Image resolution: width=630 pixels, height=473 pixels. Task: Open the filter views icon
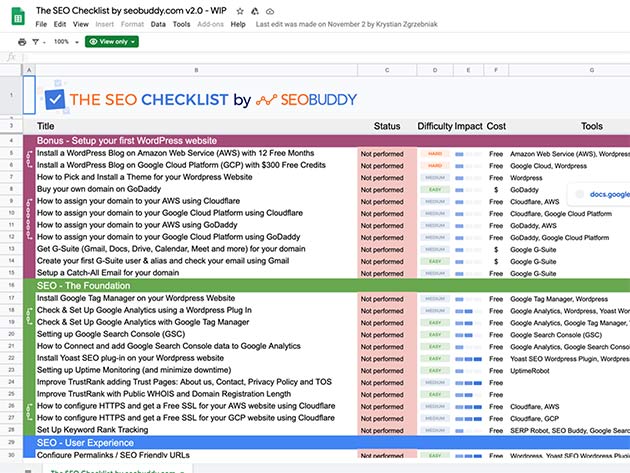[x=36, y=42]
